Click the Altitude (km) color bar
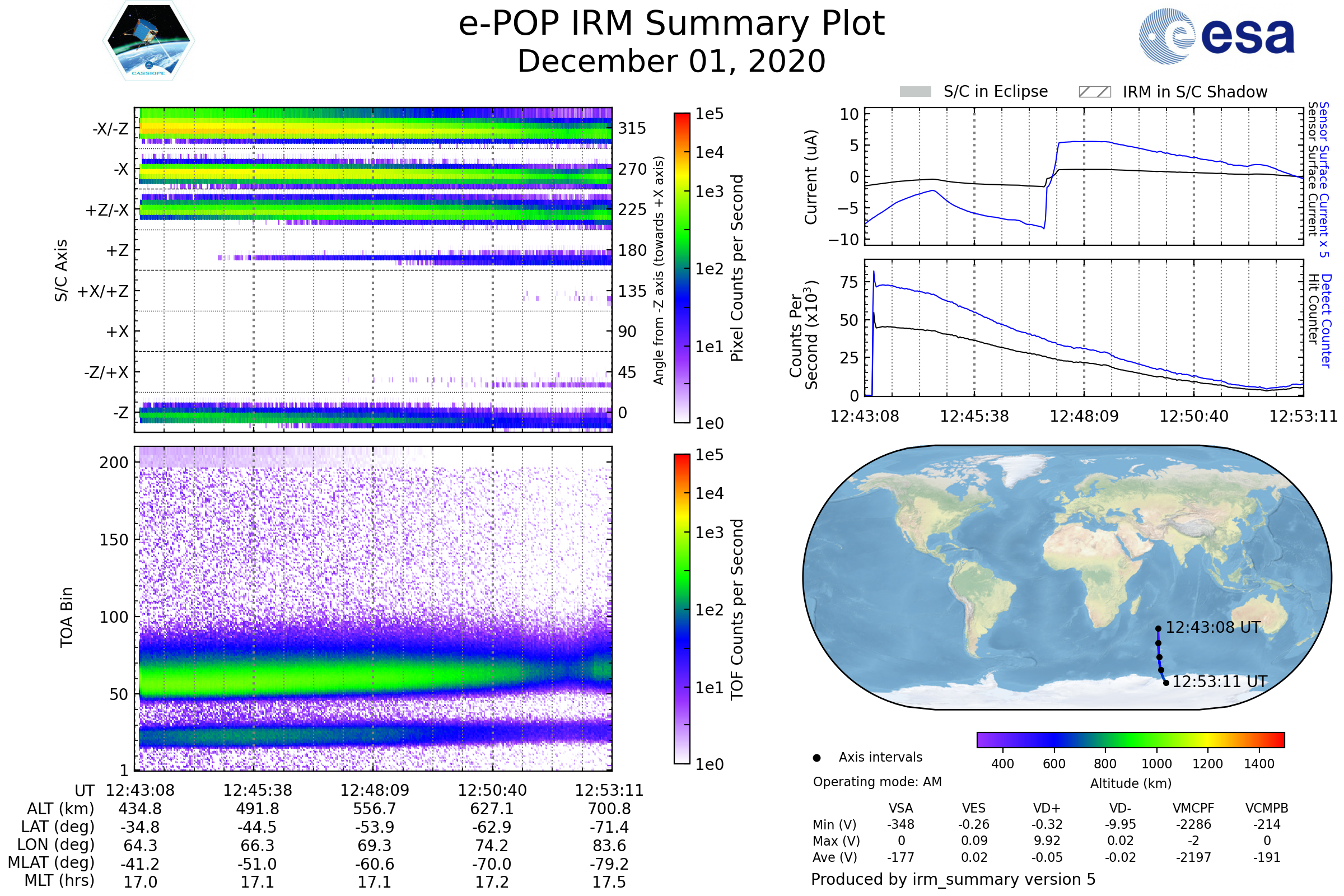 pos(1130,739)
